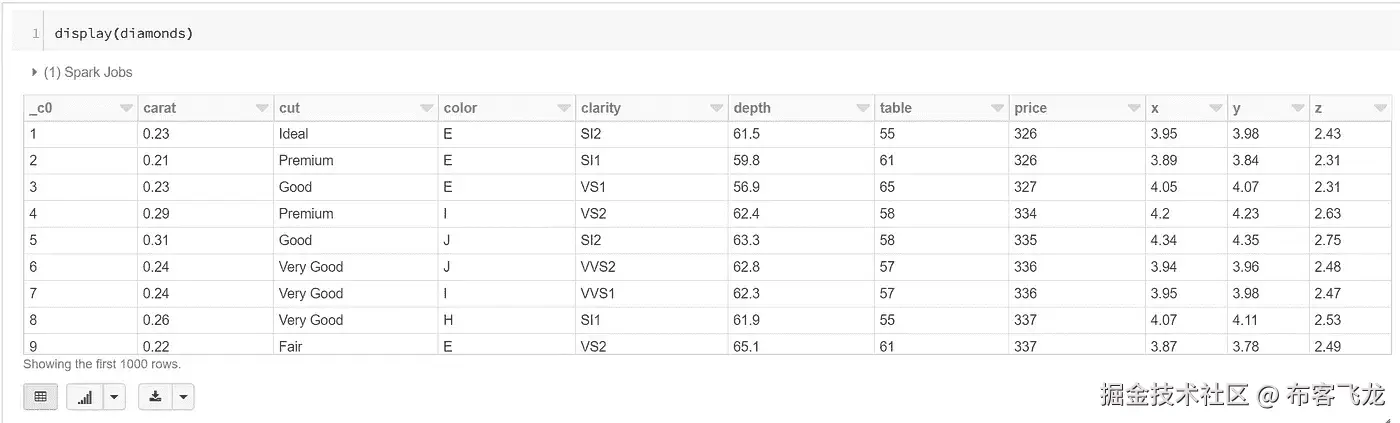Sort by the price column arrow
Screen dimensions: 1400x423
[x=1132, y=108]
